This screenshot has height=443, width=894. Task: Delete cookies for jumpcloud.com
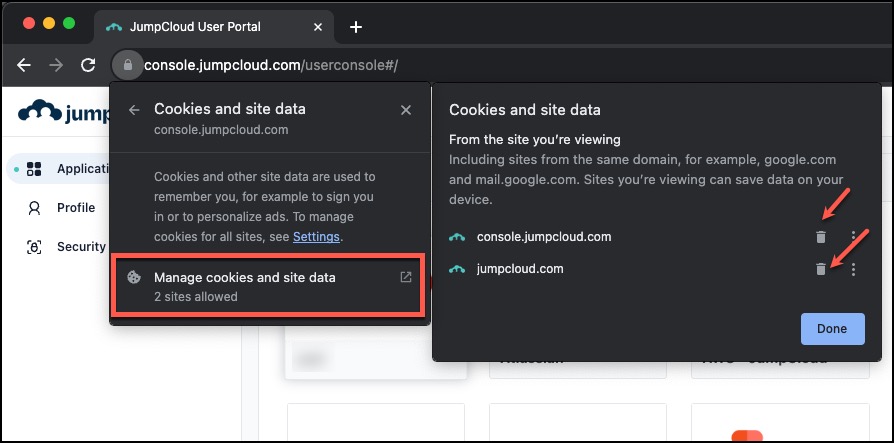click(x=820, y=269)
